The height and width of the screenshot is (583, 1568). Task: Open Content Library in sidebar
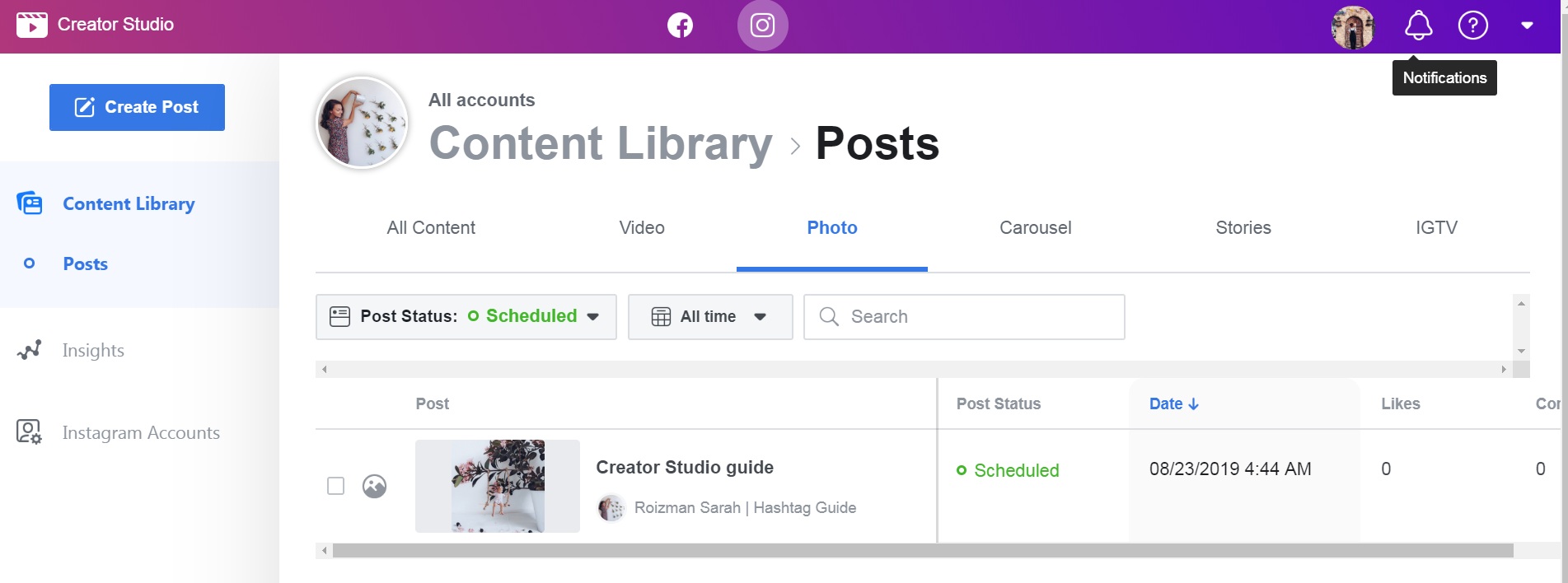coord(129,203)
